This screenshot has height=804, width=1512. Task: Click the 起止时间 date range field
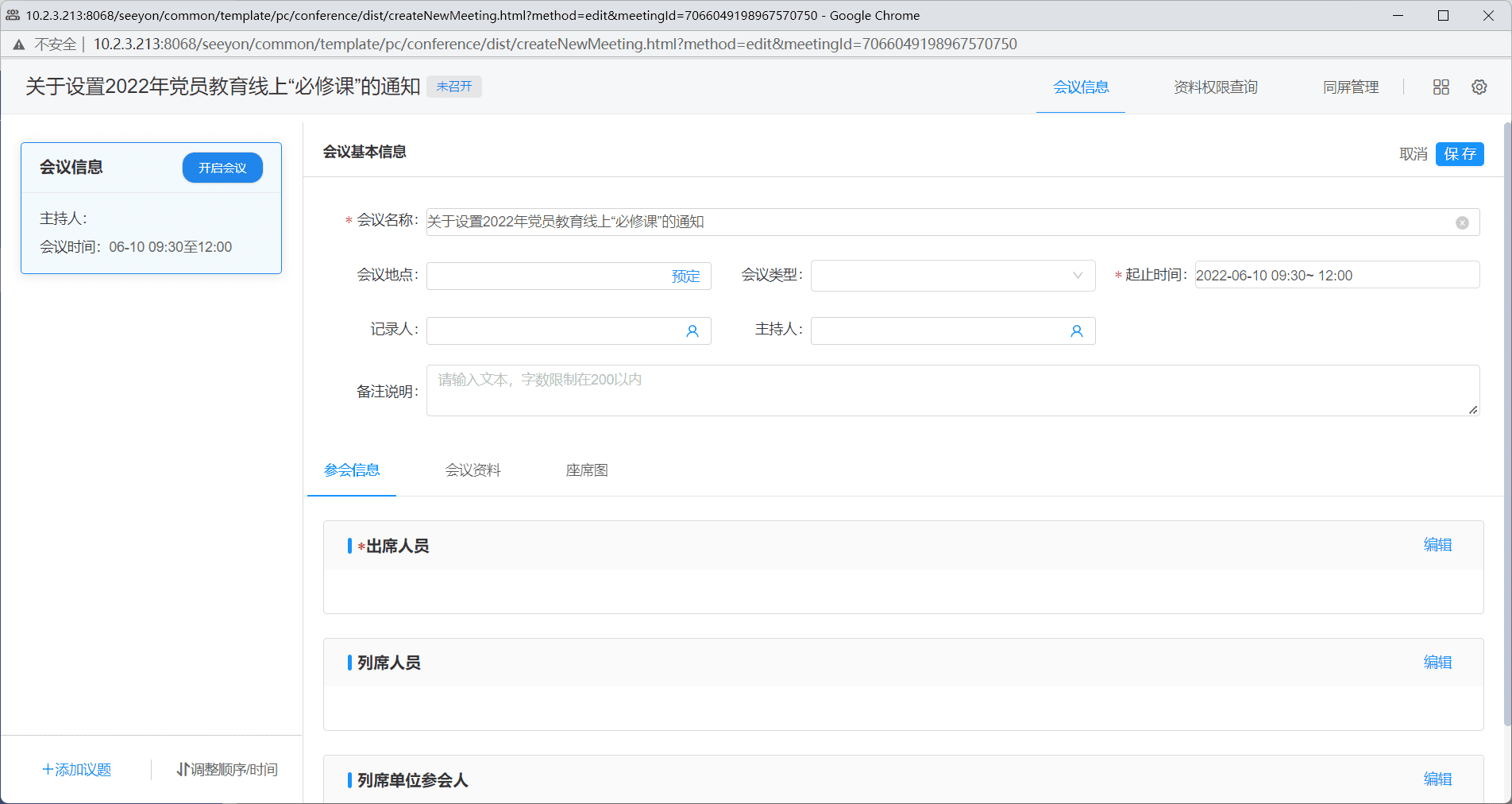(x=1337, y=275)
